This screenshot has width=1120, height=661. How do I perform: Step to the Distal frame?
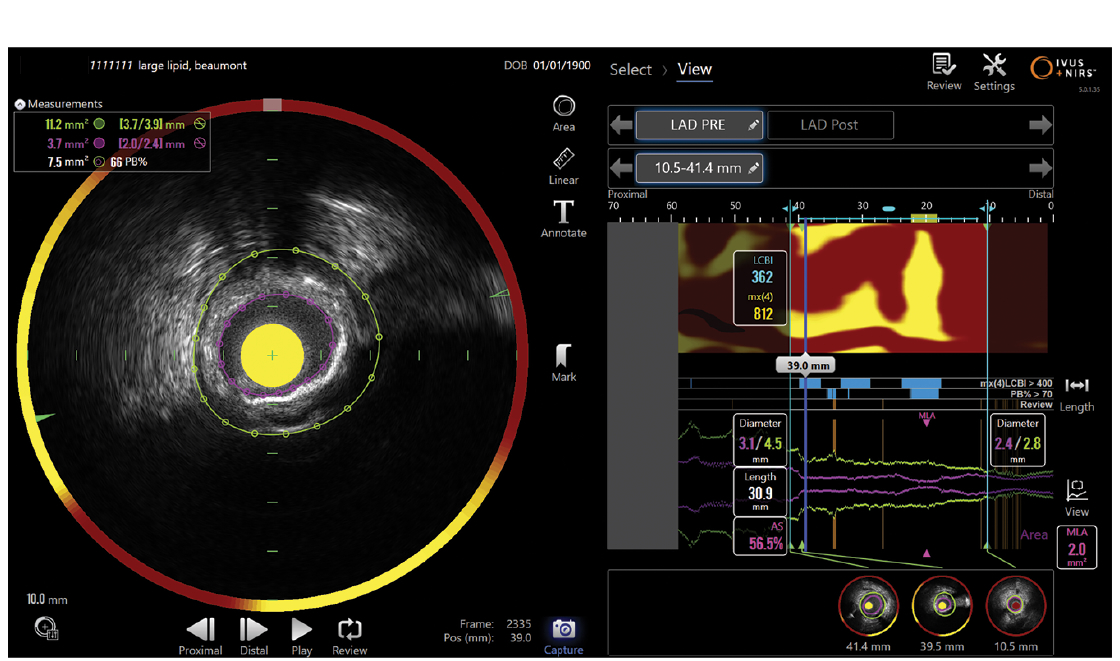254,636
